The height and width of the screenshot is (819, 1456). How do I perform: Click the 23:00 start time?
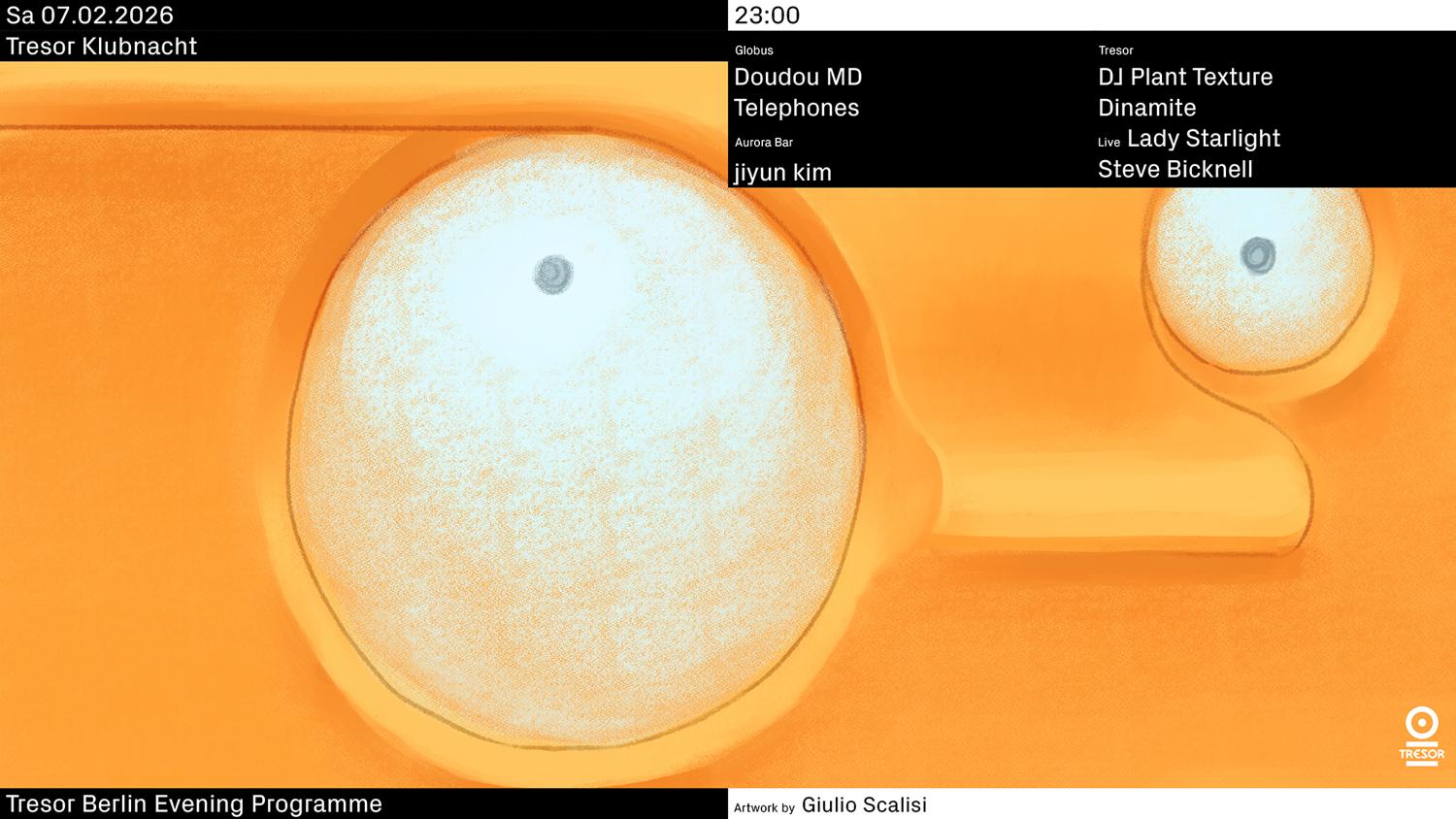(x=767, y=16)
